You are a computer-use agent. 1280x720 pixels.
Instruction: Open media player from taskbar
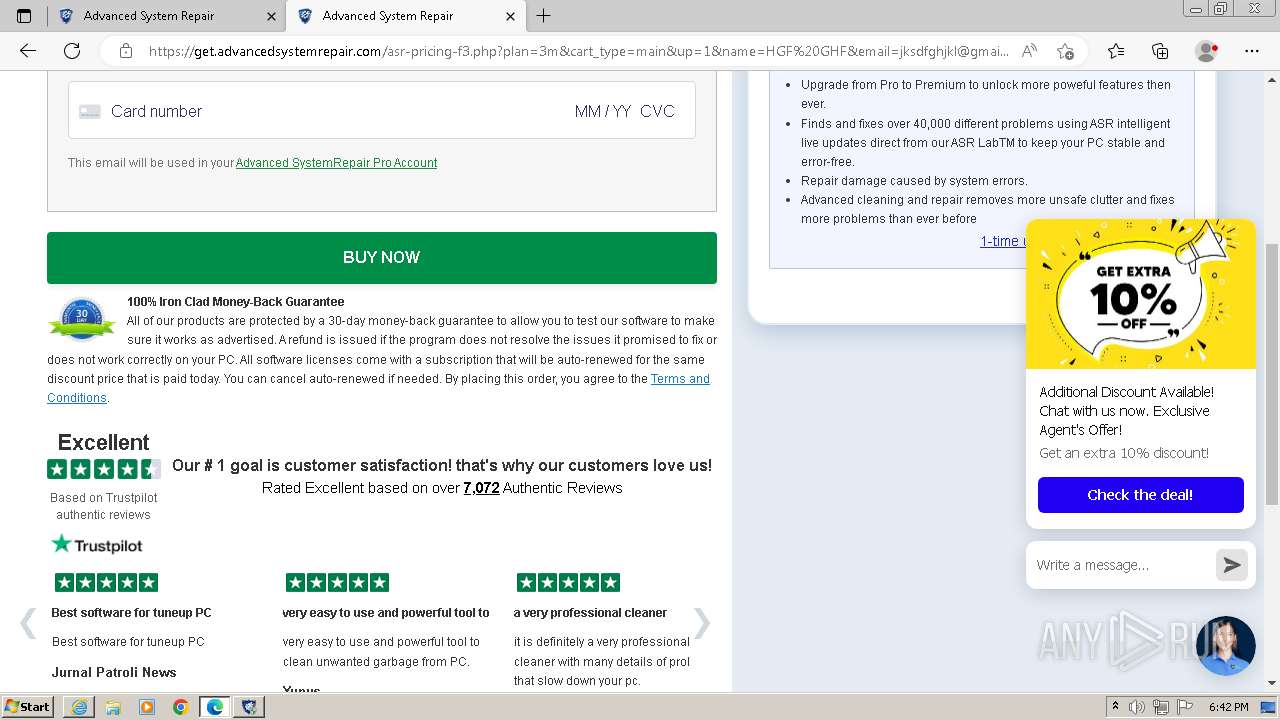click(x=147, y=707)
